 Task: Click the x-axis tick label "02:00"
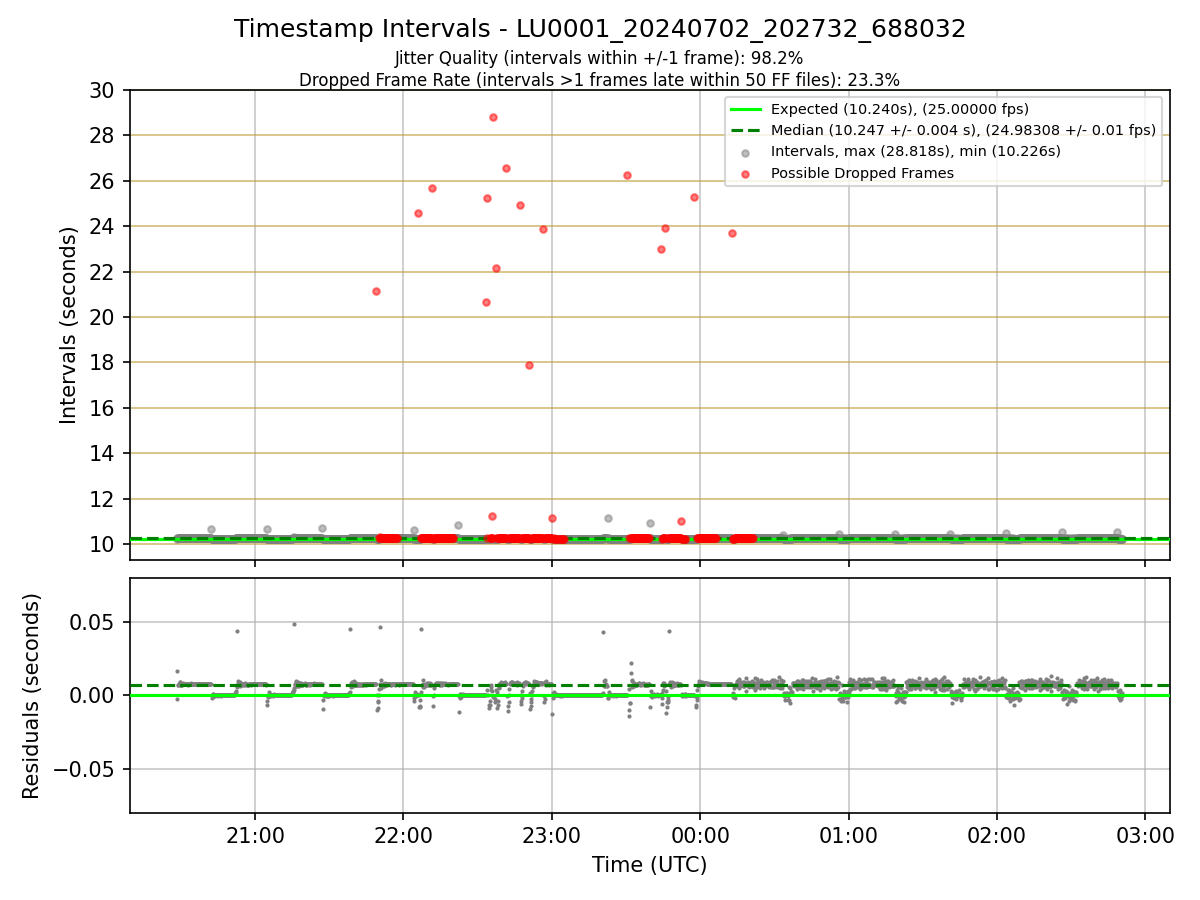coord(997,835)
